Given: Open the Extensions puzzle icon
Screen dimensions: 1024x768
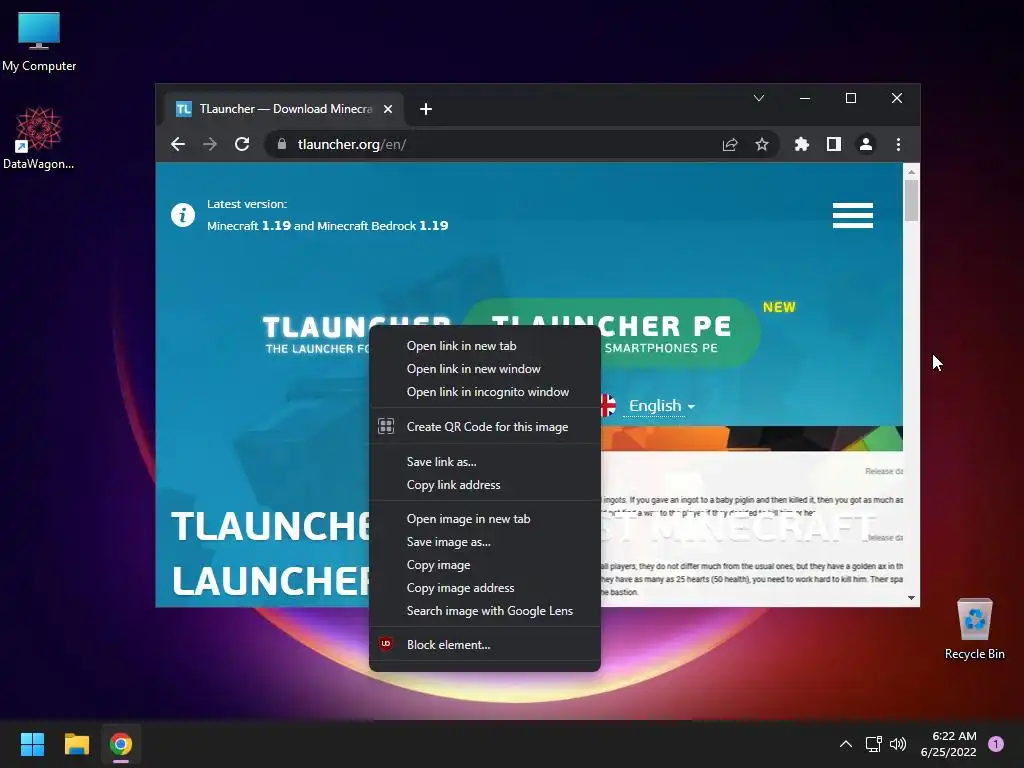Looking at the screenshot, I should tap(802, 144).
